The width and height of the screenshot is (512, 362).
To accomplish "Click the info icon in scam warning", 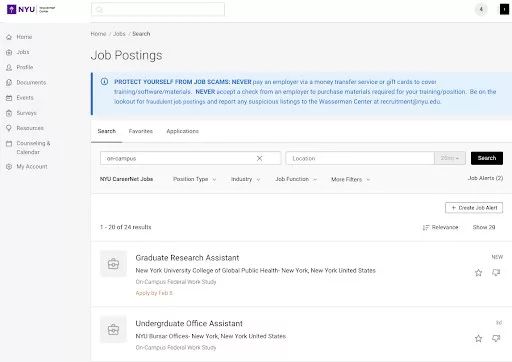I will [x=104, y=81].
